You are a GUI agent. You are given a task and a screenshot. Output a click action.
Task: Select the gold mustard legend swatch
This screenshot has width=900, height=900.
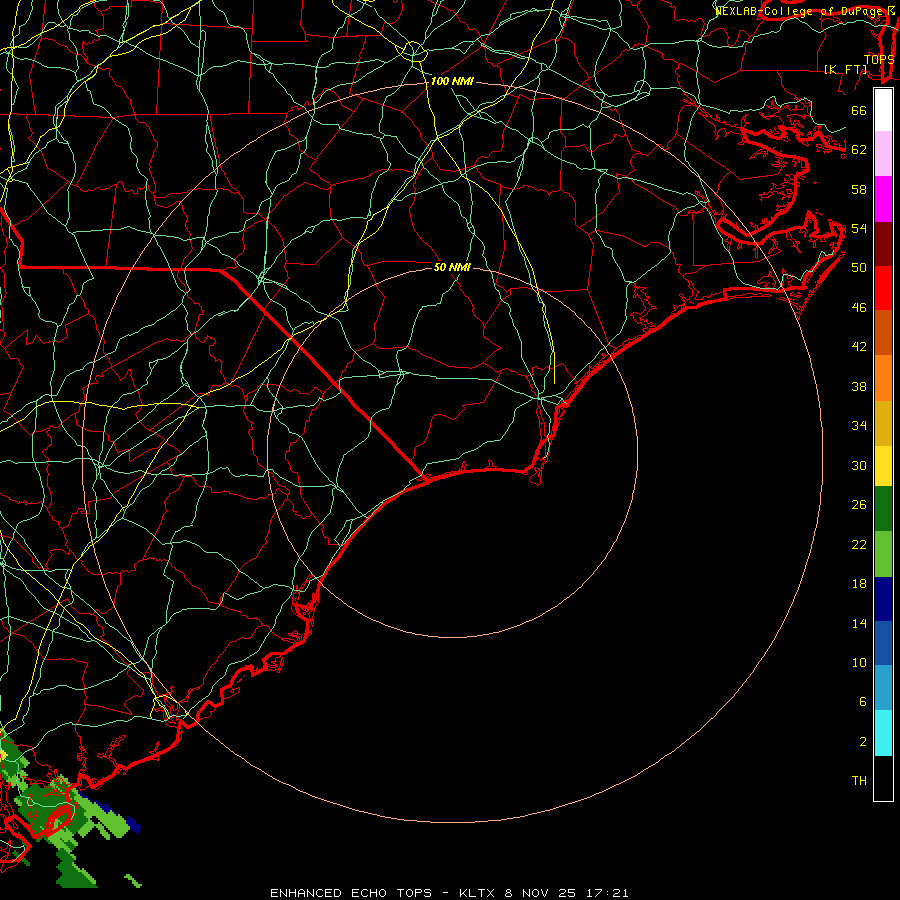[x=883, y=423]
